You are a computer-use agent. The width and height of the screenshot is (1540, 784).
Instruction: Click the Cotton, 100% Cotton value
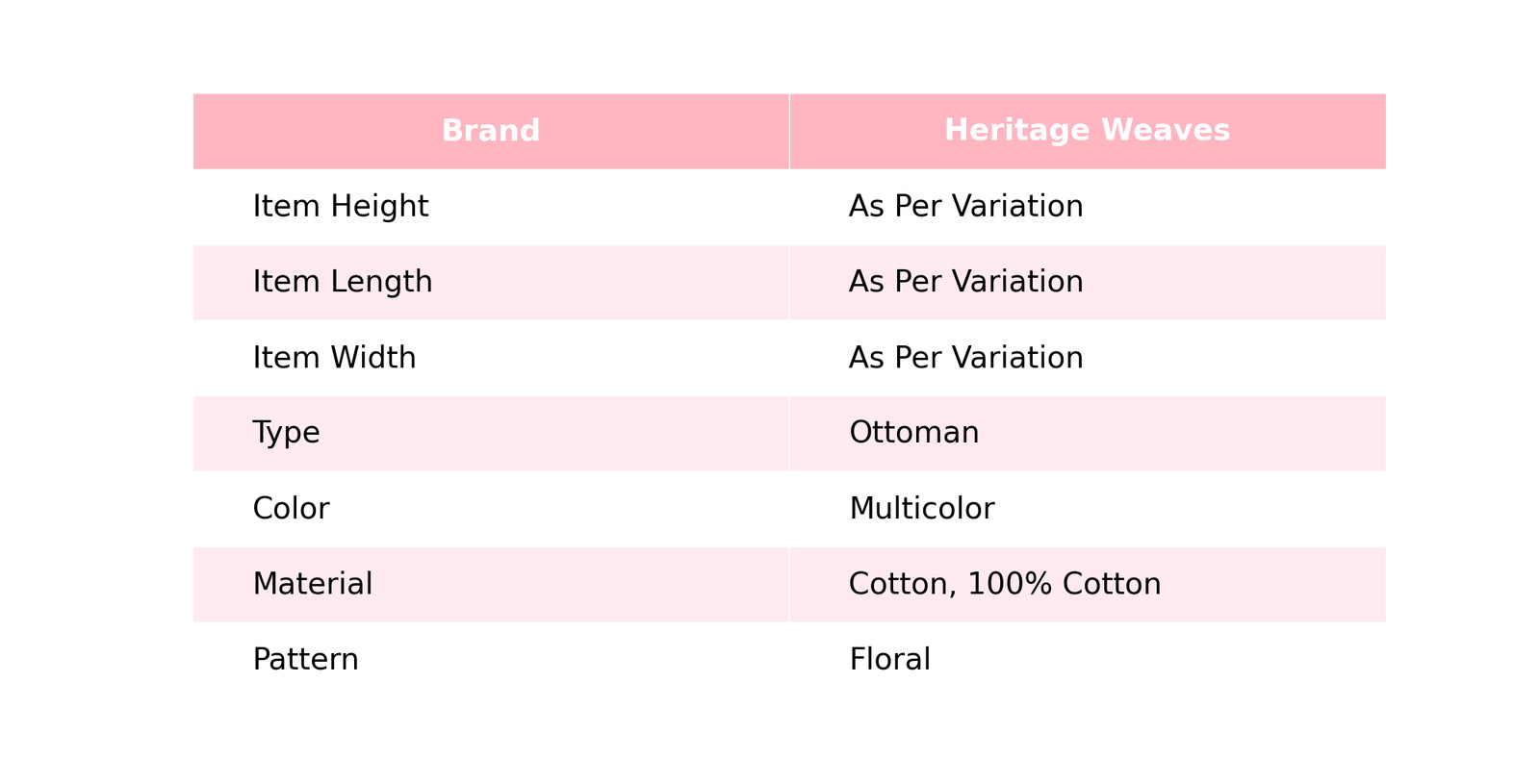(1005, 584)
